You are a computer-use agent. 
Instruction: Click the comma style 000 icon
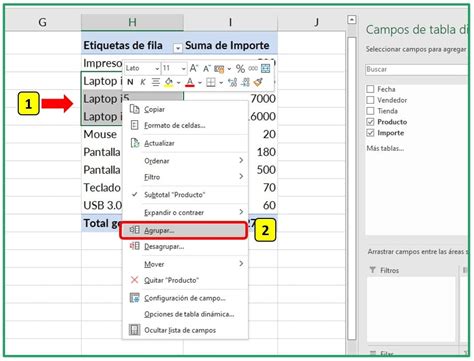(253, 68)
